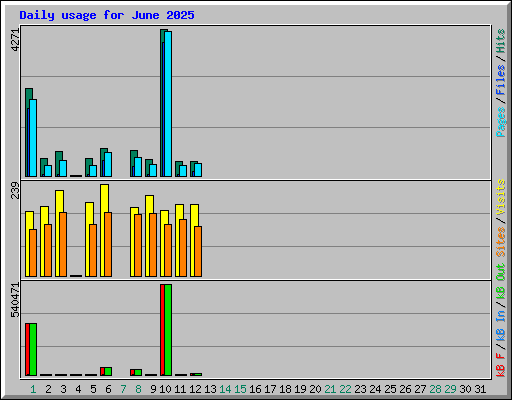Click day 11 on the x-axis
Image resolution: width=512 pixels, height=400 pixels.
point(180,389)
